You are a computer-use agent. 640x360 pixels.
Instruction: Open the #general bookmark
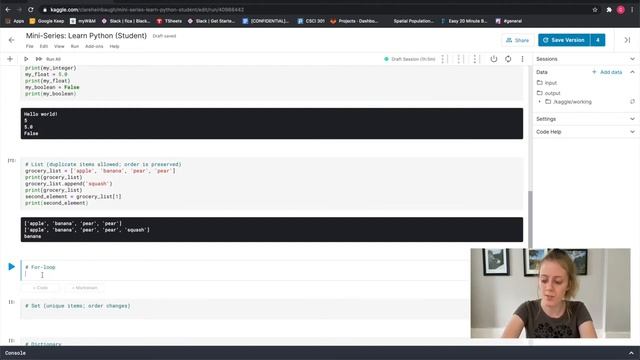pyautogui.click(x=509, y=21)
